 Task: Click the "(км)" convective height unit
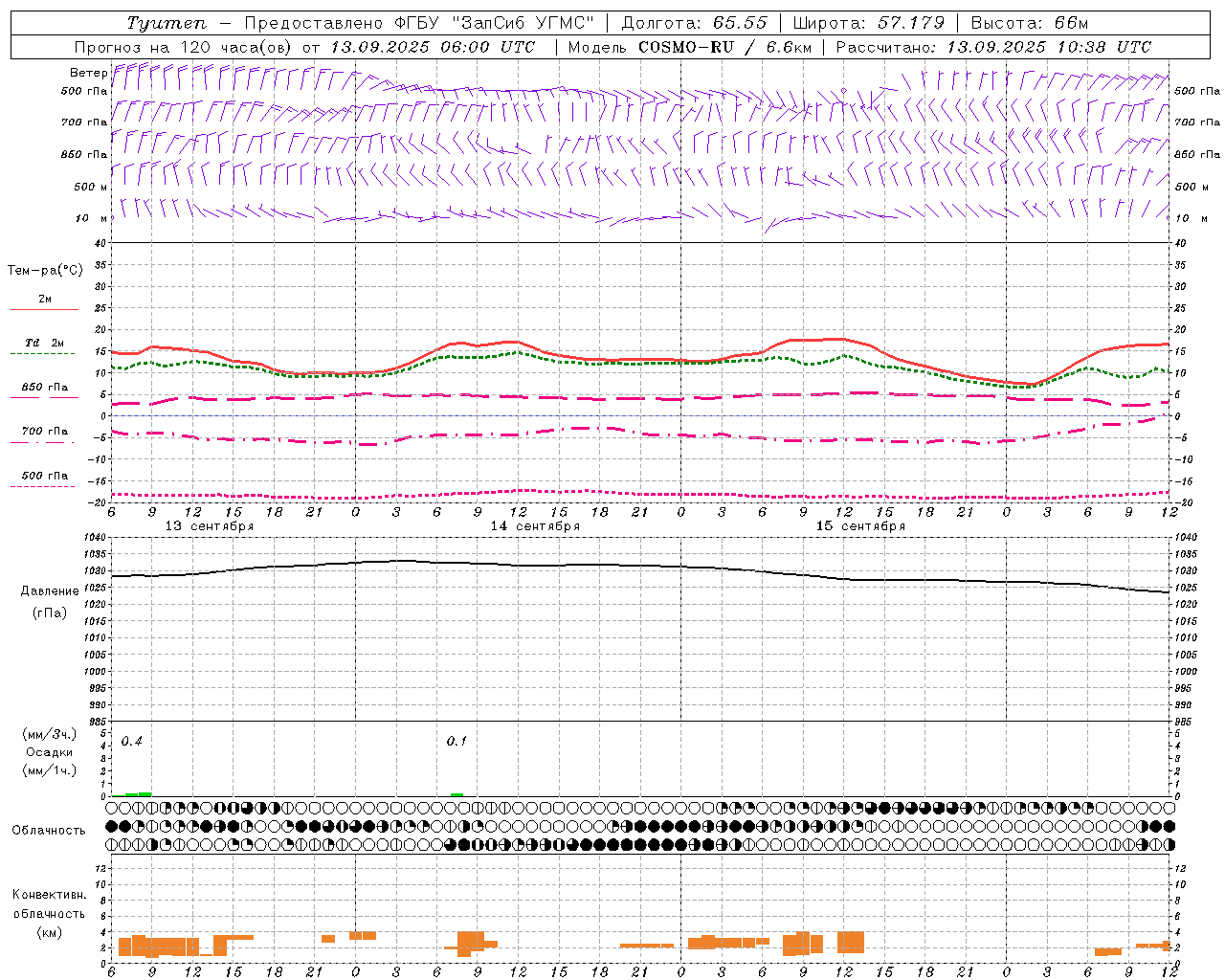click(x=50, y=932)
